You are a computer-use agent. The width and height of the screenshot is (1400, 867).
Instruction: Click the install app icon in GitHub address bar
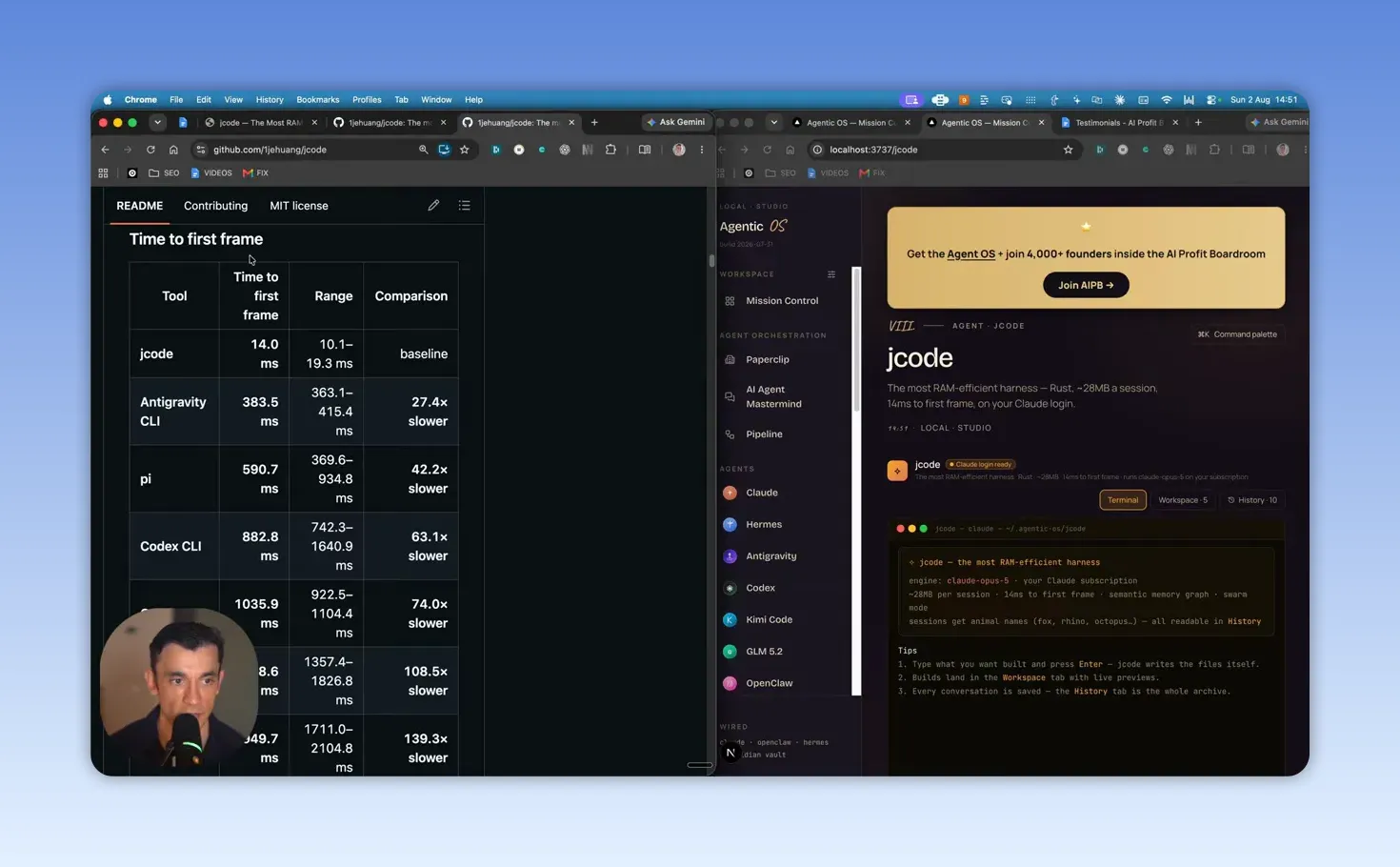pyautogui.click(x=444, y=150)
